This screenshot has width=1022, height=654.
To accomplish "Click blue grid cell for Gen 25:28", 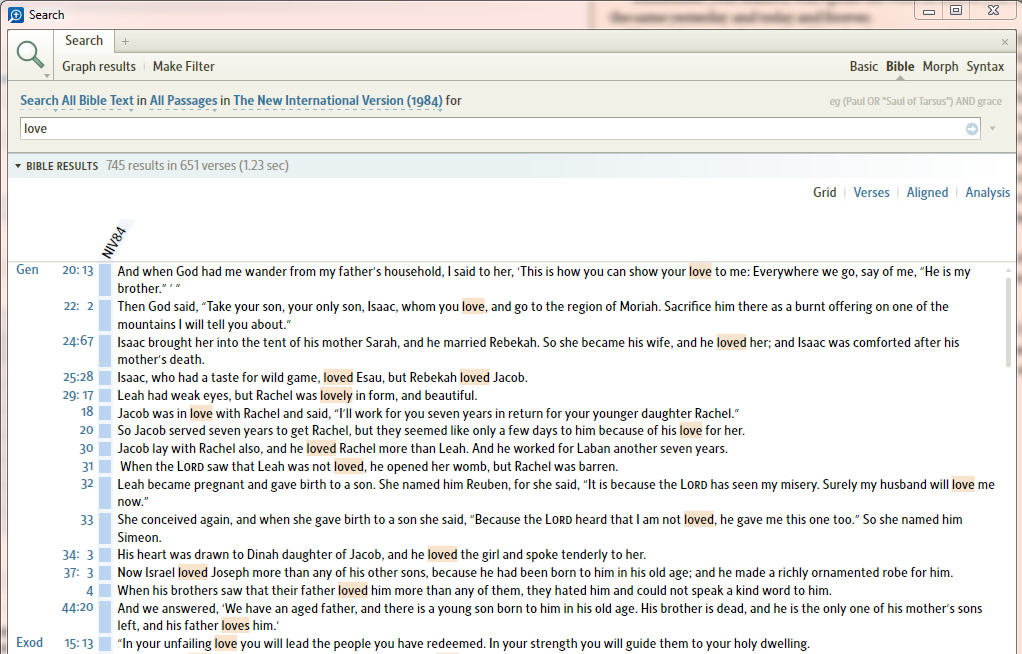I will pos(105,377).
